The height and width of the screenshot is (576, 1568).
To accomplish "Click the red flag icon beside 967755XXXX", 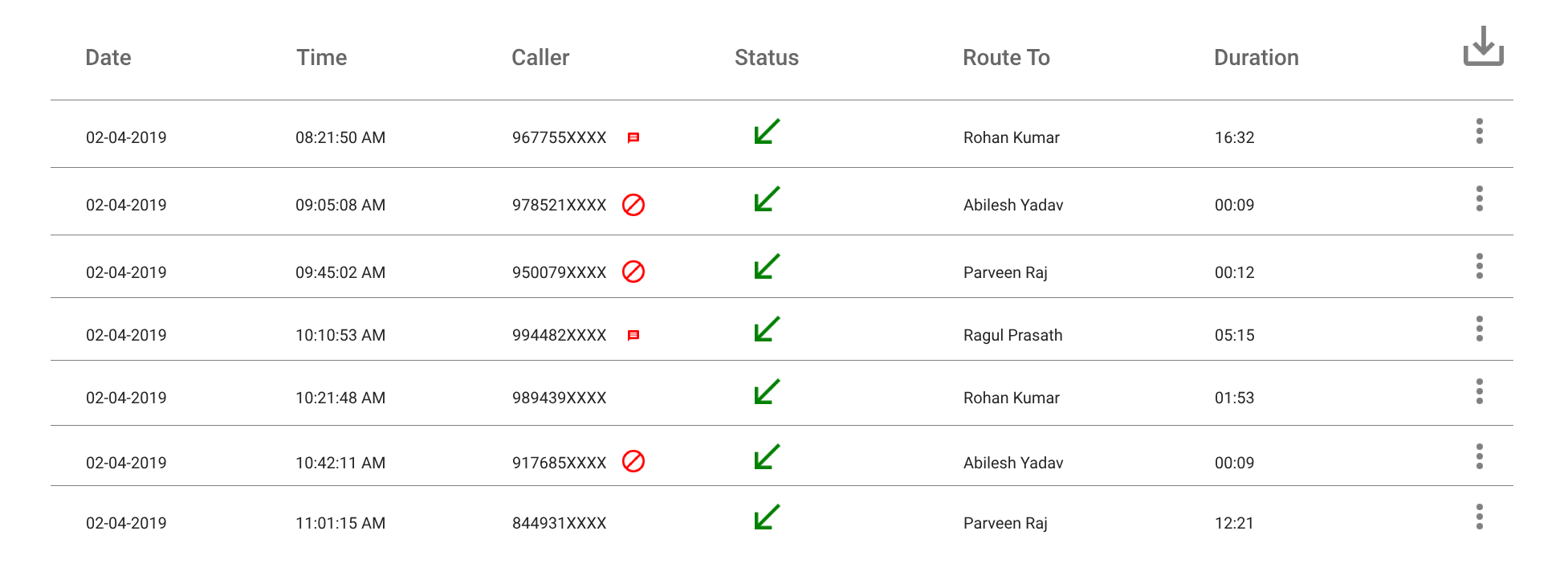I will (634, 137).
